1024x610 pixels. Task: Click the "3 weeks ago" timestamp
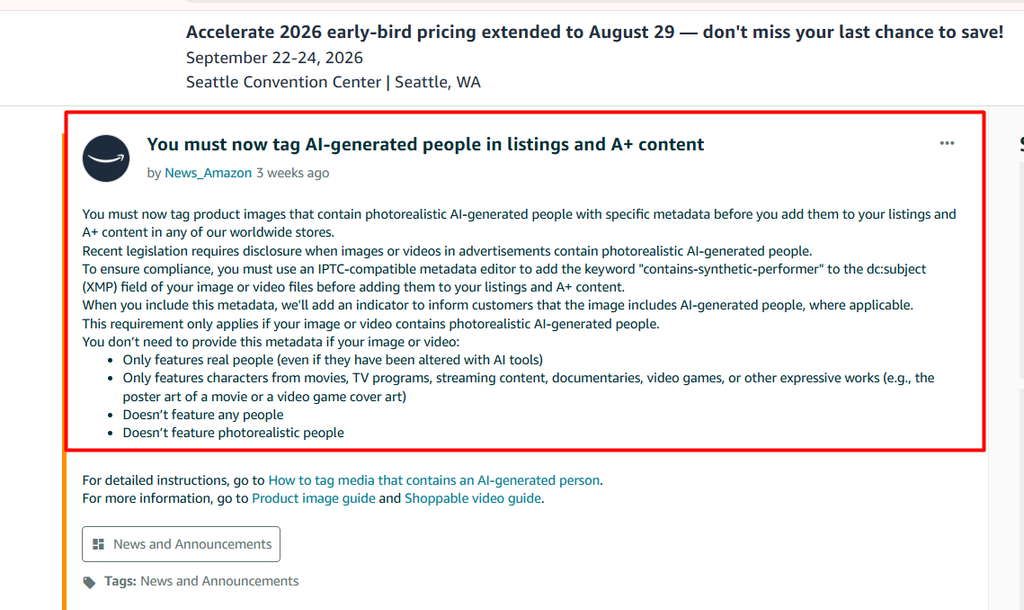(x=293, y=173)
